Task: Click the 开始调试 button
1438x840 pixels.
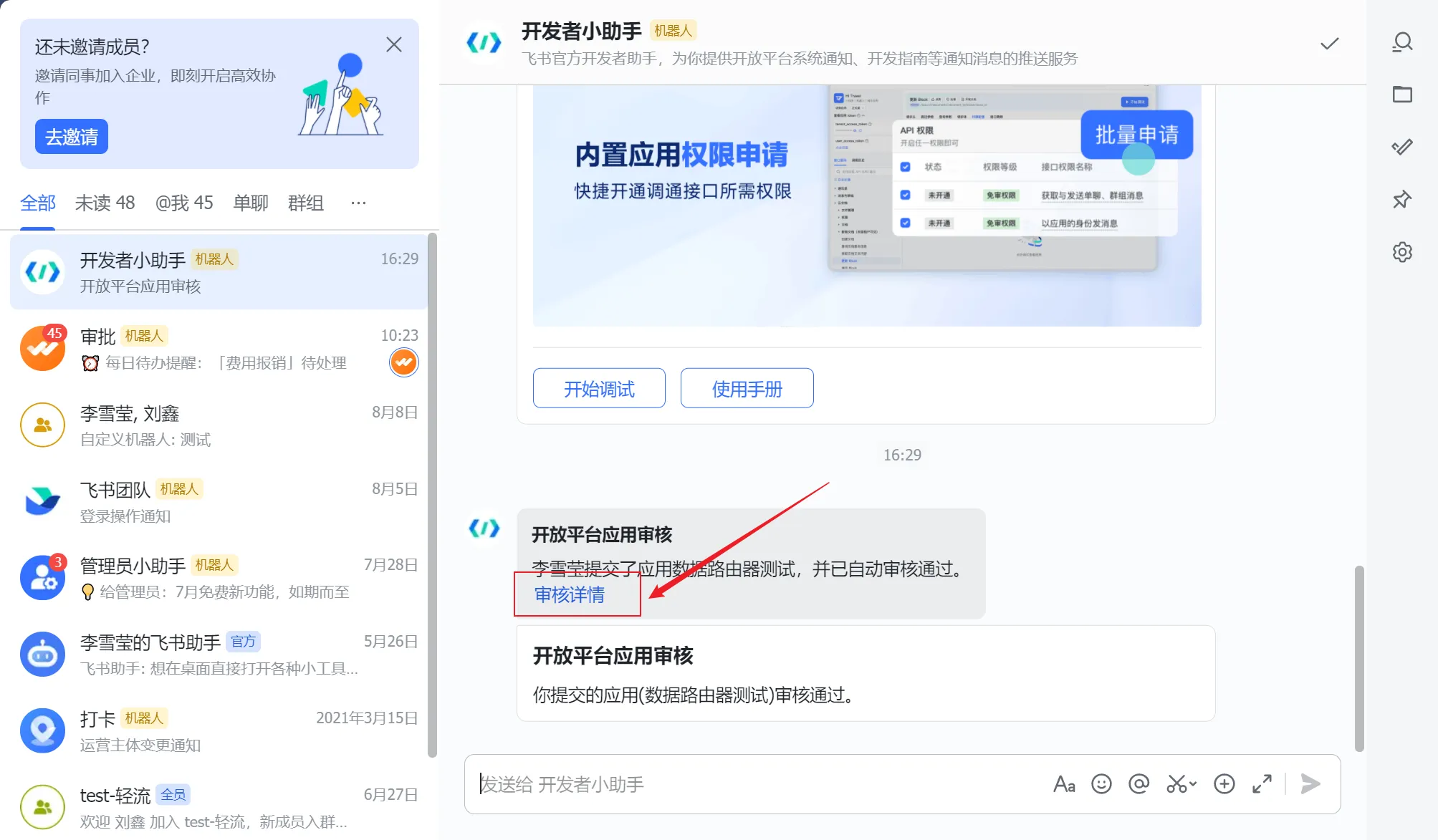Action: [x=599, y=389]
